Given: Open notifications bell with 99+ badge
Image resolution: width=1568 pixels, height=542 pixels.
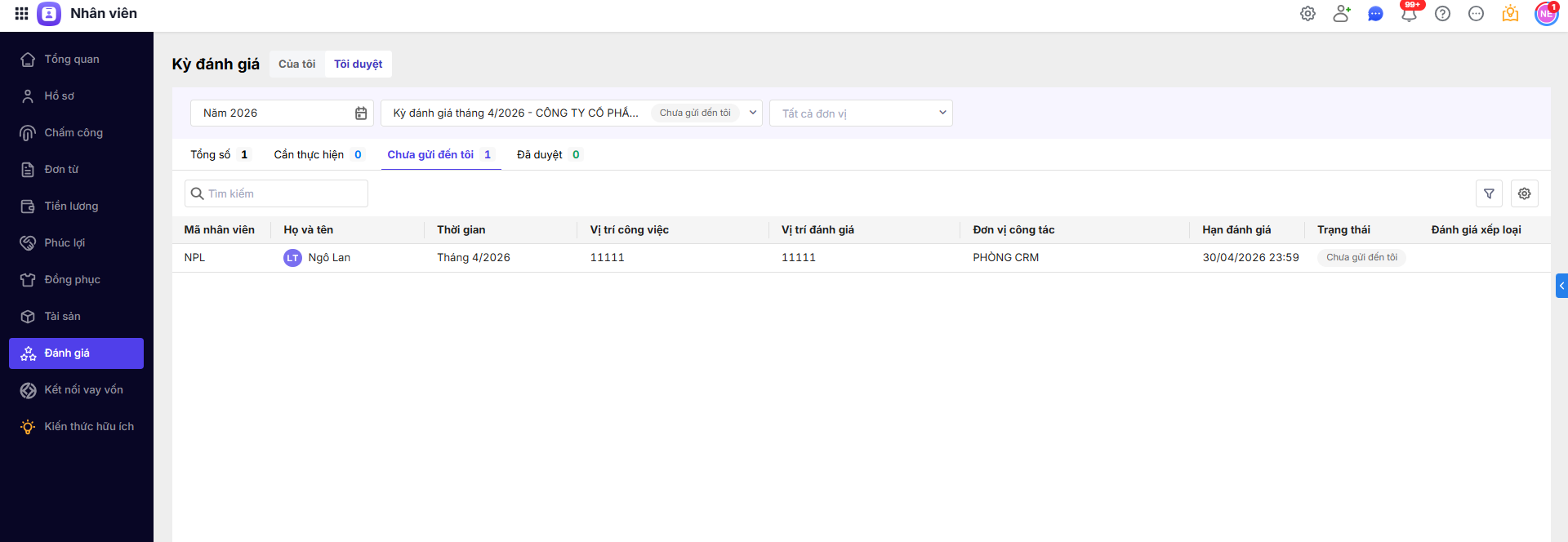Looking at the screenshot, I should click(1410, 12).
